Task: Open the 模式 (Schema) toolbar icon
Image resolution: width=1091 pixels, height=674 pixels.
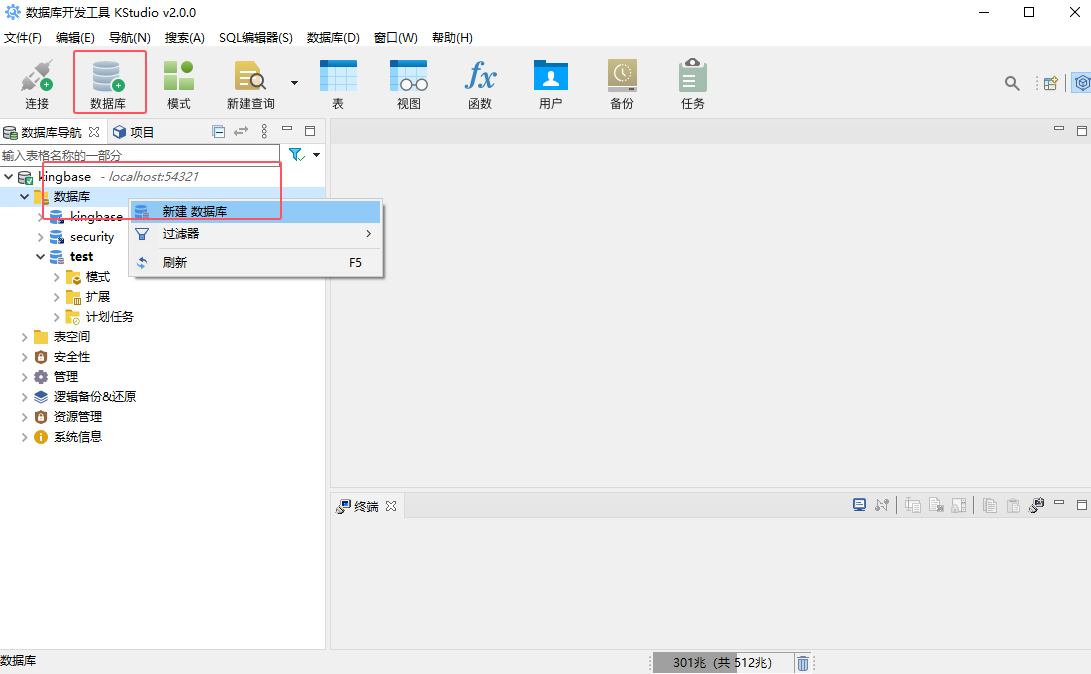Action: pyautogui.click(x=179, y=82)
